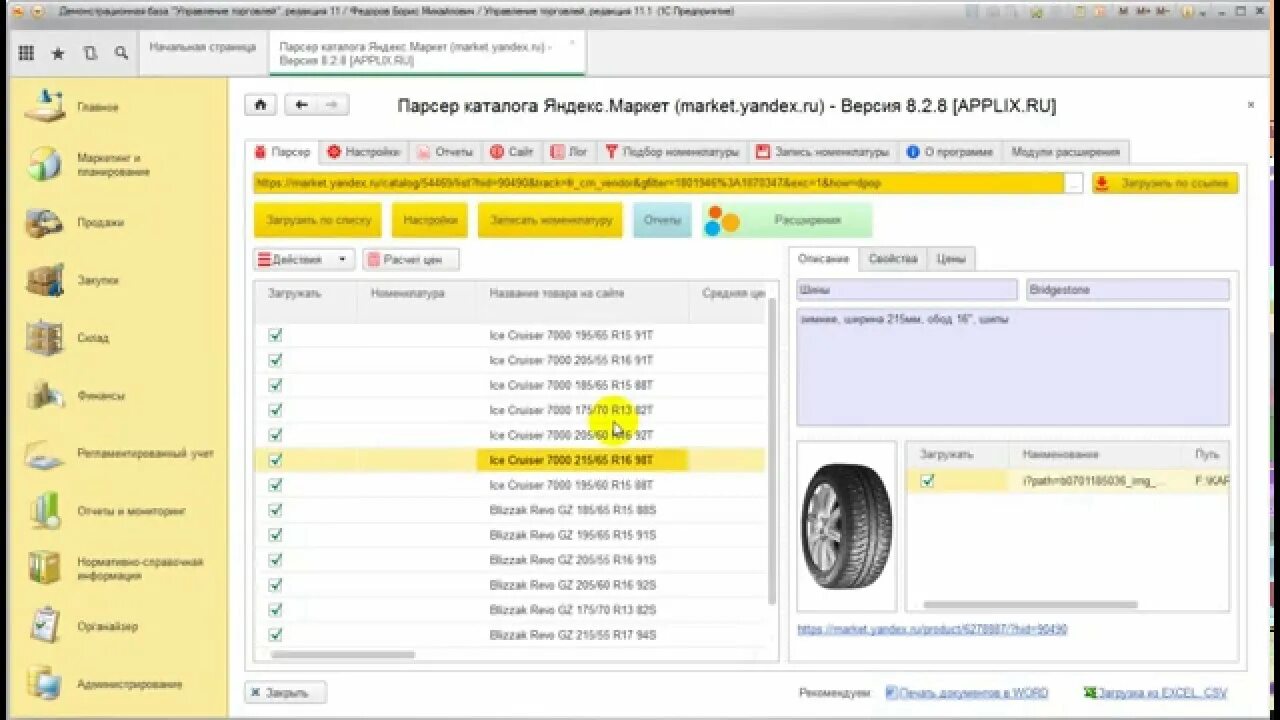Switch to the Парсер tab
The width and height of the screenshot is (1280, 720).
[282, 152]
